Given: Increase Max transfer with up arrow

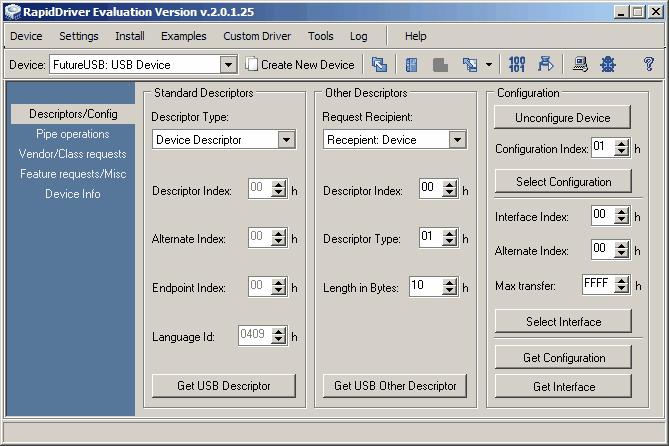Looking at the screenshot, I should [622, 280].
